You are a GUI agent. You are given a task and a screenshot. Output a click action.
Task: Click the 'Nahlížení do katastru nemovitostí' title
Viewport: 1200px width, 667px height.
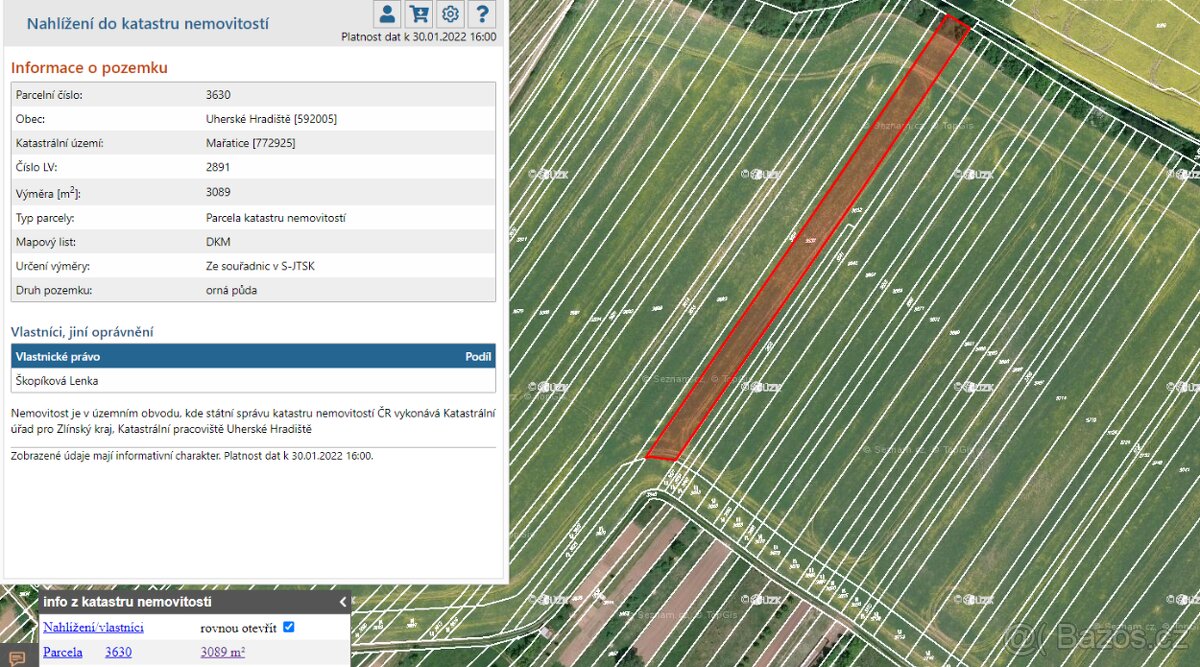(147, 23)
